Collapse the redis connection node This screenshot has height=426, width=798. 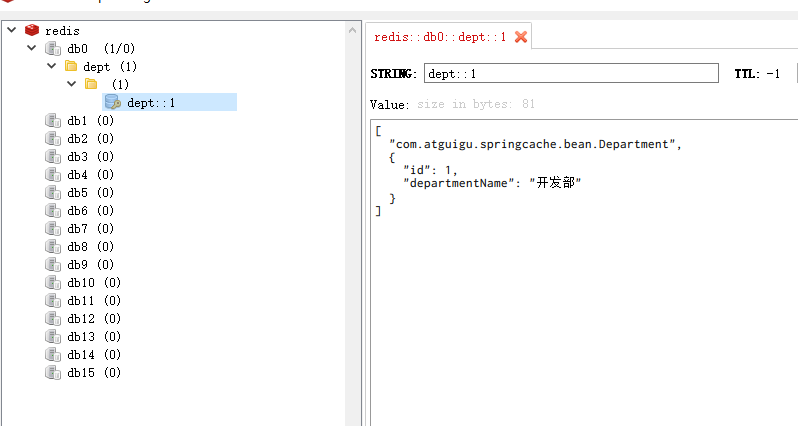12,30
